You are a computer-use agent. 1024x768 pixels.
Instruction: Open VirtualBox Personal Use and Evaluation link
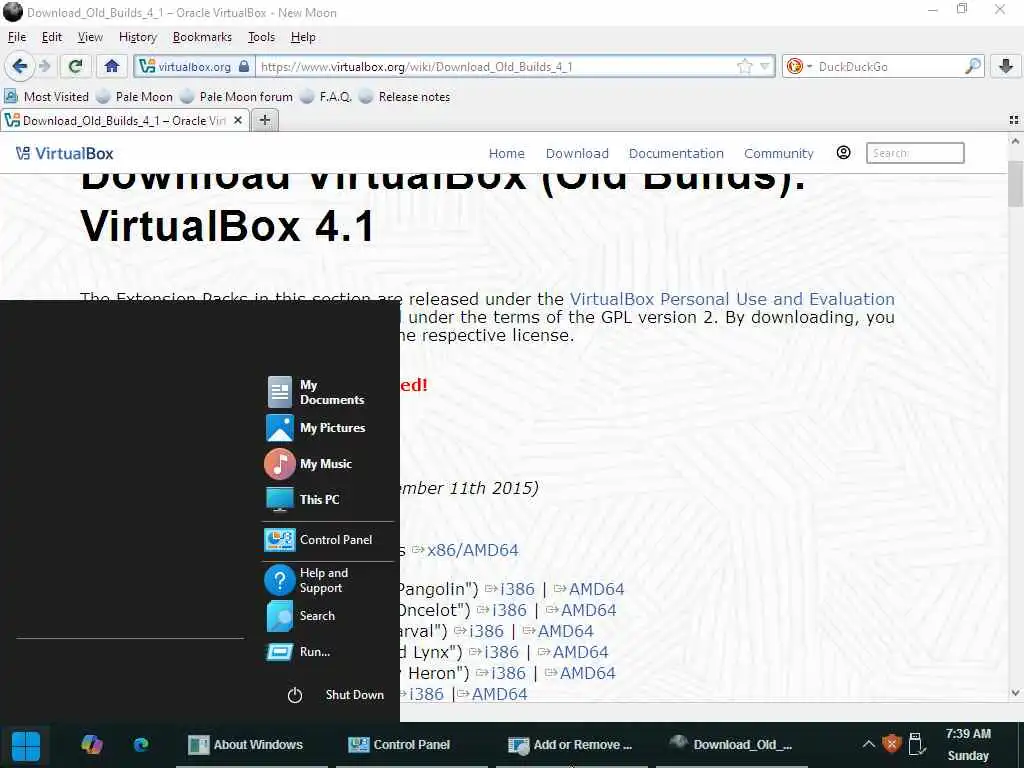732,299
